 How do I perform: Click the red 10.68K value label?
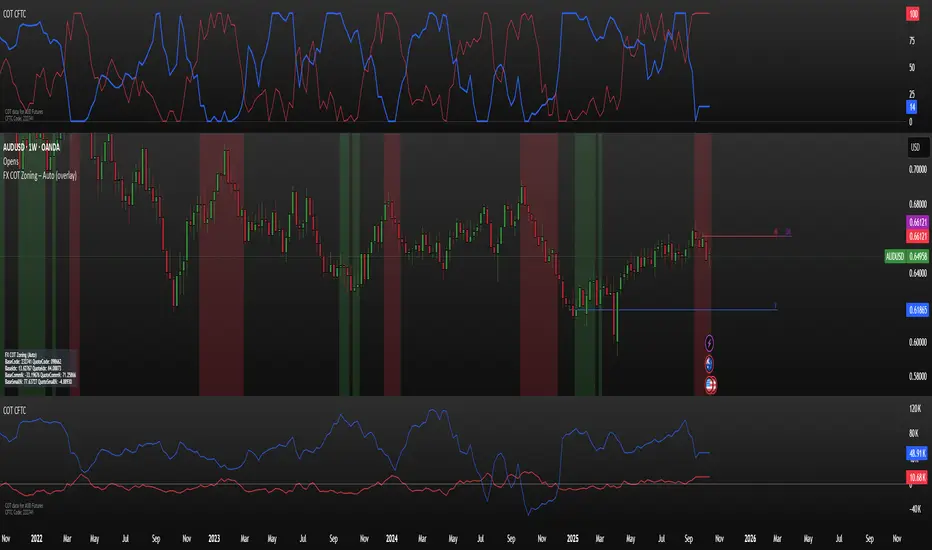click(914, 477)
